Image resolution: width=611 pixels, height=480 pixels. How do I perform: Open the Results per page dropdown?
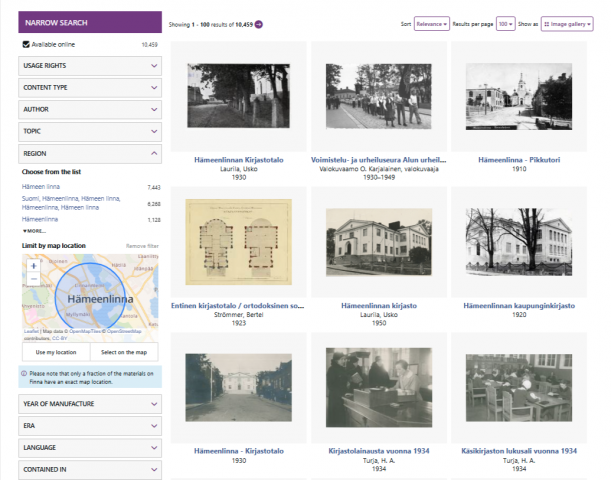tap(505, 24)
